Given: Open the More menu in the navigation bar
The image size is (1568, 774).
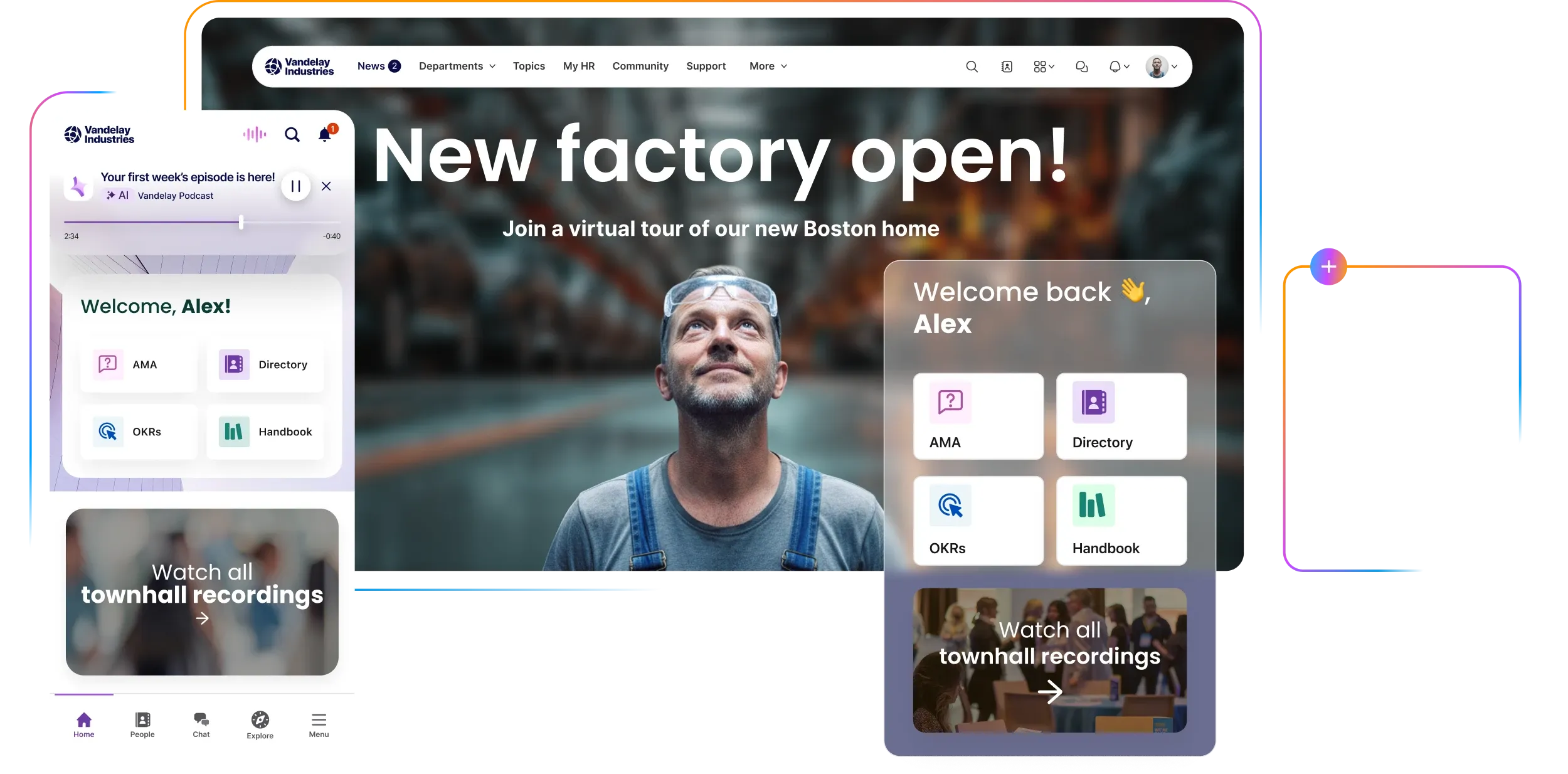Looking at the screenshot, I should pyautogui.click(x=766, y=66).
